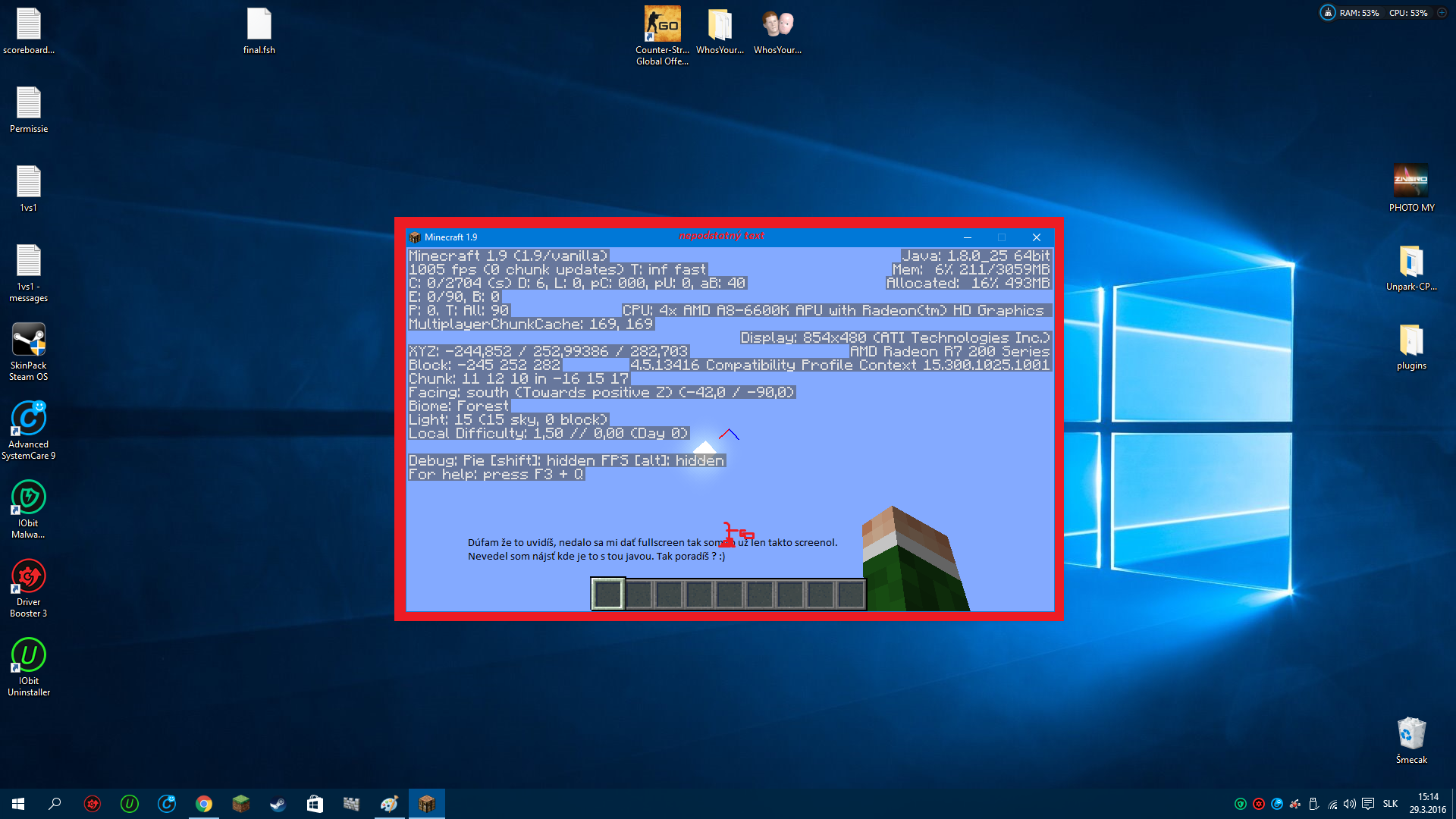
Task: Open the final.fsh file icon
Action: tap(259, 30)
